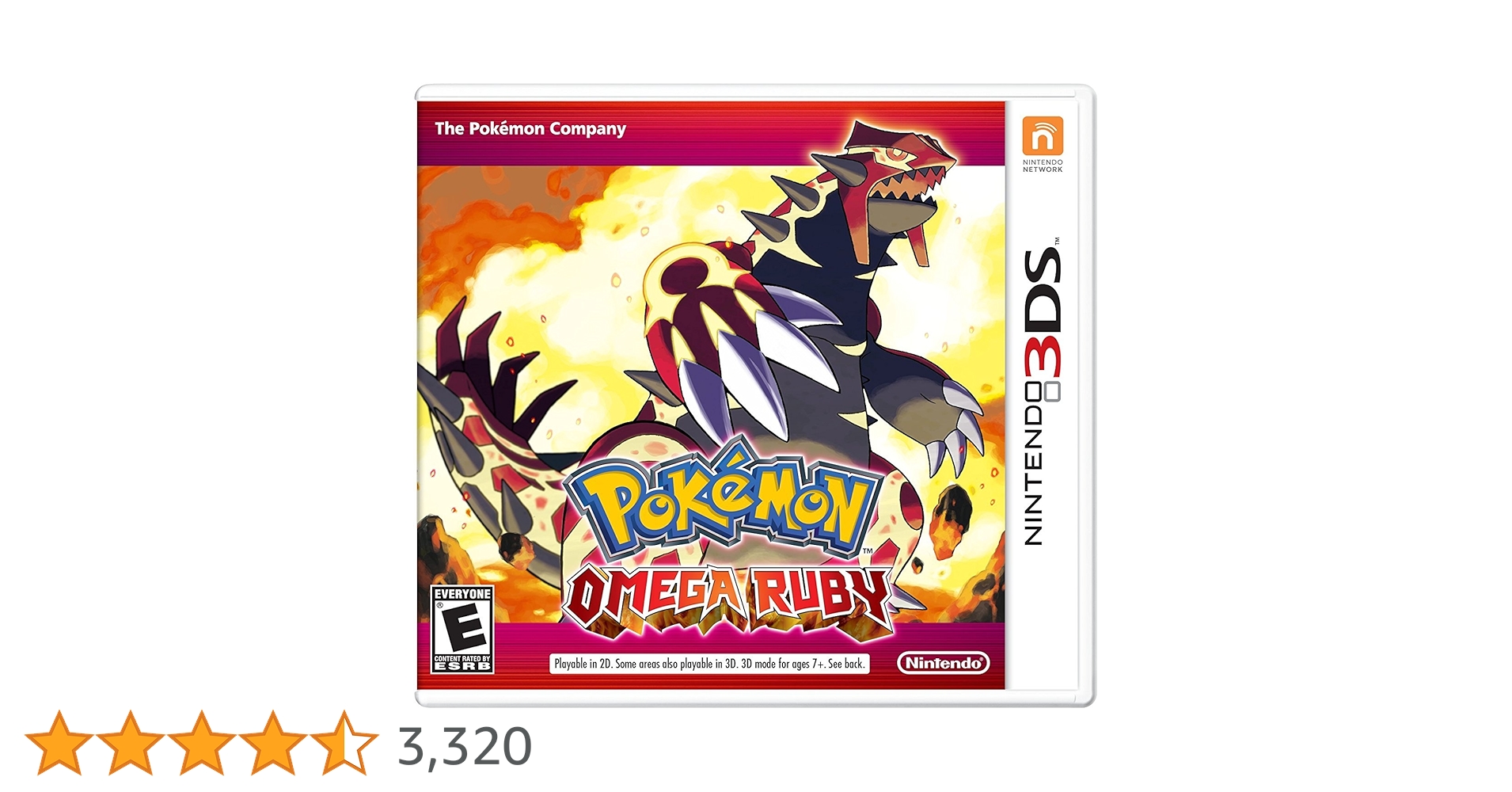Image resolution: width=1512 pixels, height=792 pixels.
Task: Open the 3,320 ratings count
Action: click(465, 747)
